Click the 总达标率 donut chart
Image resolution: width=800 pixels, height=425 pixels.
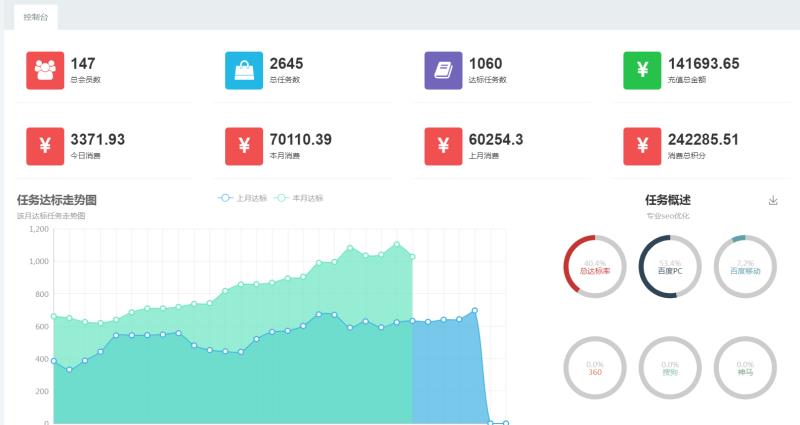point(595,267)
